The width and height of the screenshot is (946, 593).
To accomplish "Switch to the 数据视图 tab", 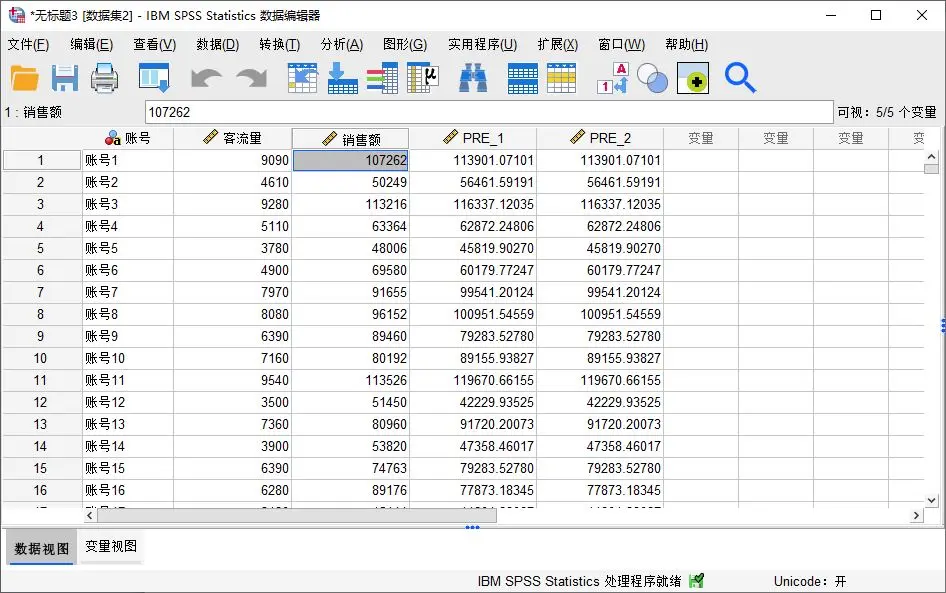I will click(x=42, y=548).
